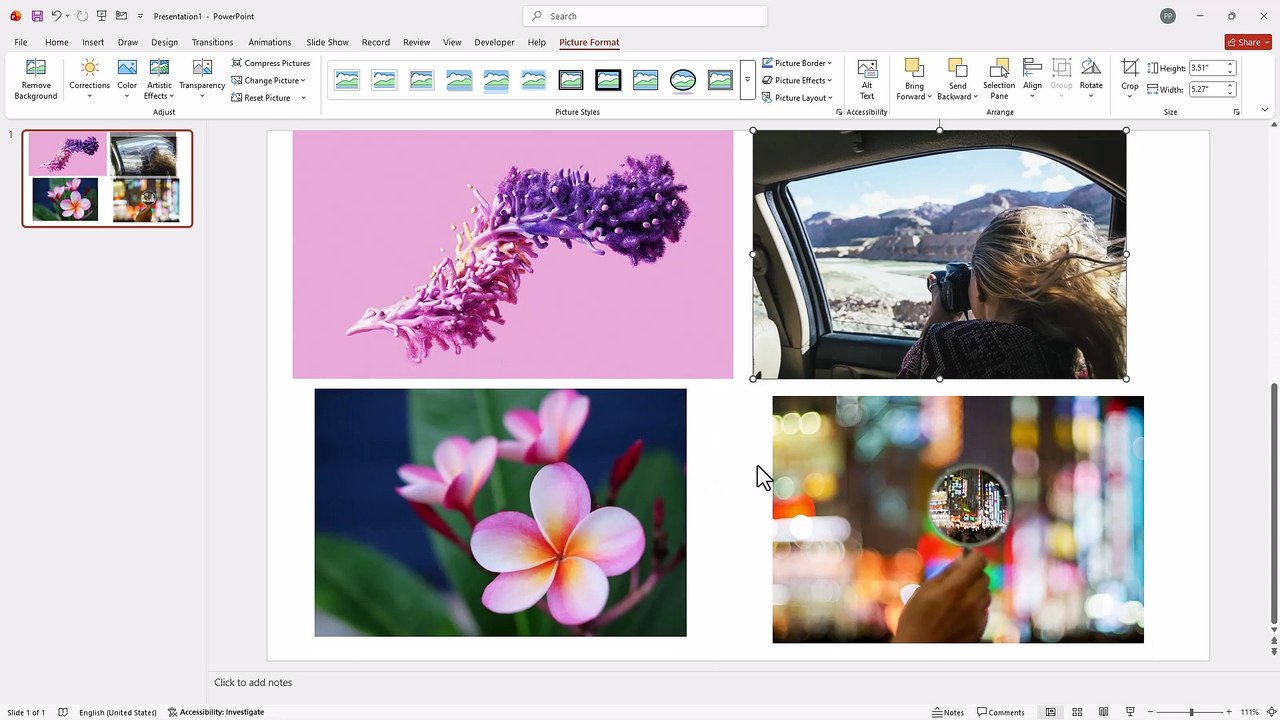Open the Alt Text pane
Screen dimensions: 1280x720
click(x=867, y=79)
